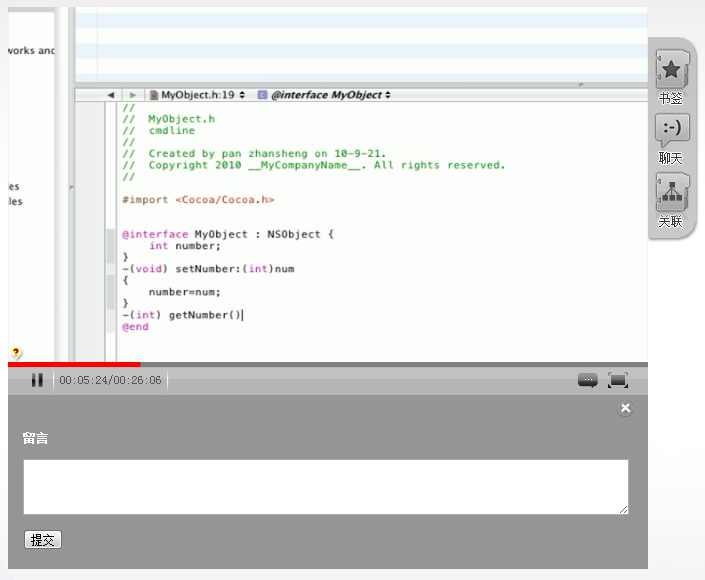The image size is (705, 580).
Task: Pause the video playback
Action: pos(37,380)
